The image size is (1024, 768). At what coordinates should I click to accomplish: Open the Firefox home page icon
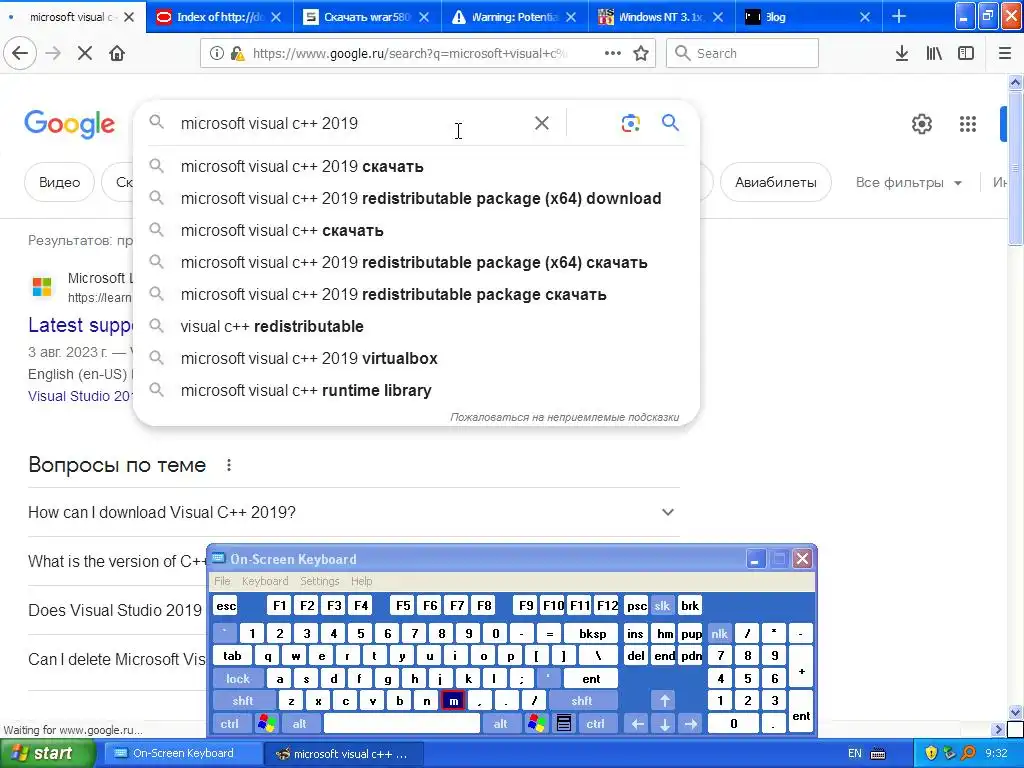pos(117,53)
